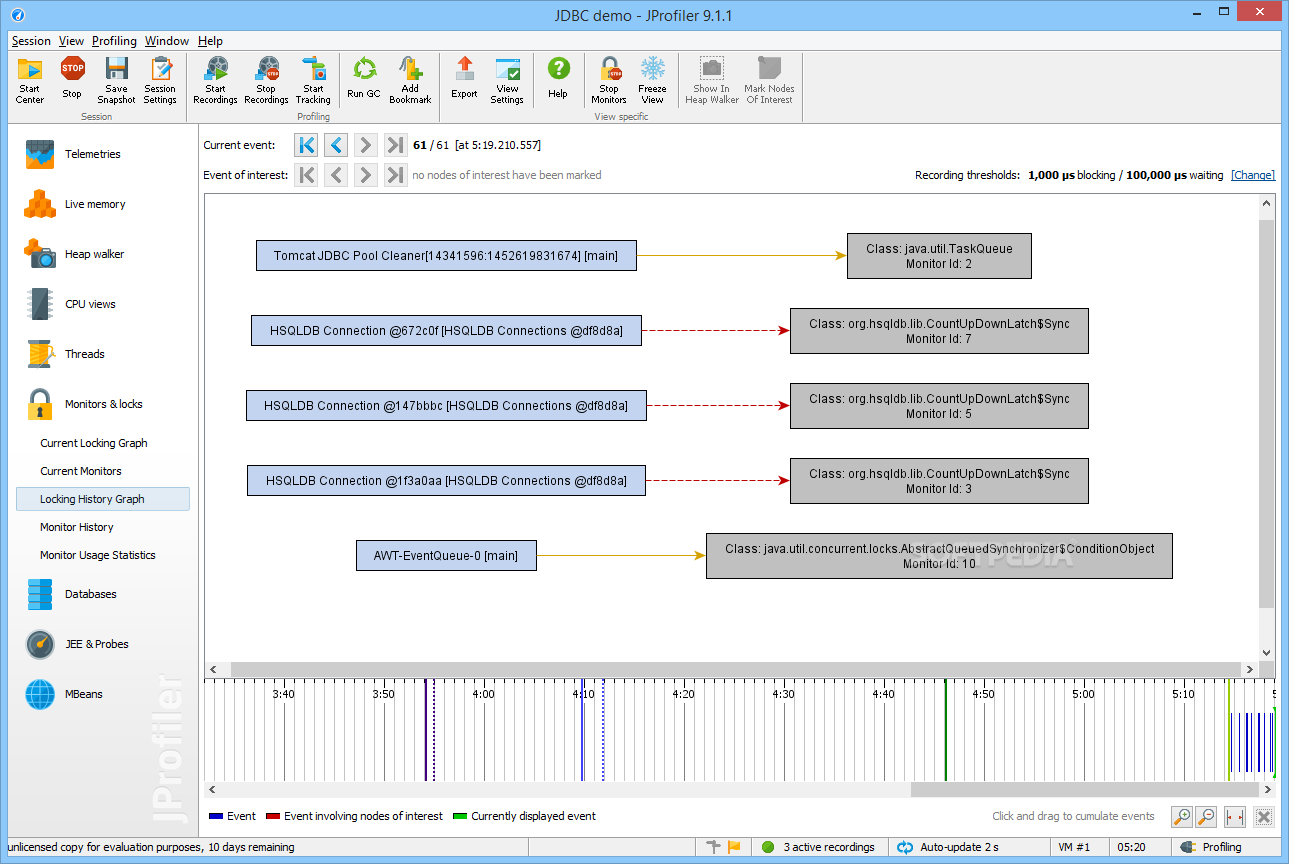Click the graph's horizontal scrollbar
This screenshot has height=864, width=1289.
click(x=735, y=669)
